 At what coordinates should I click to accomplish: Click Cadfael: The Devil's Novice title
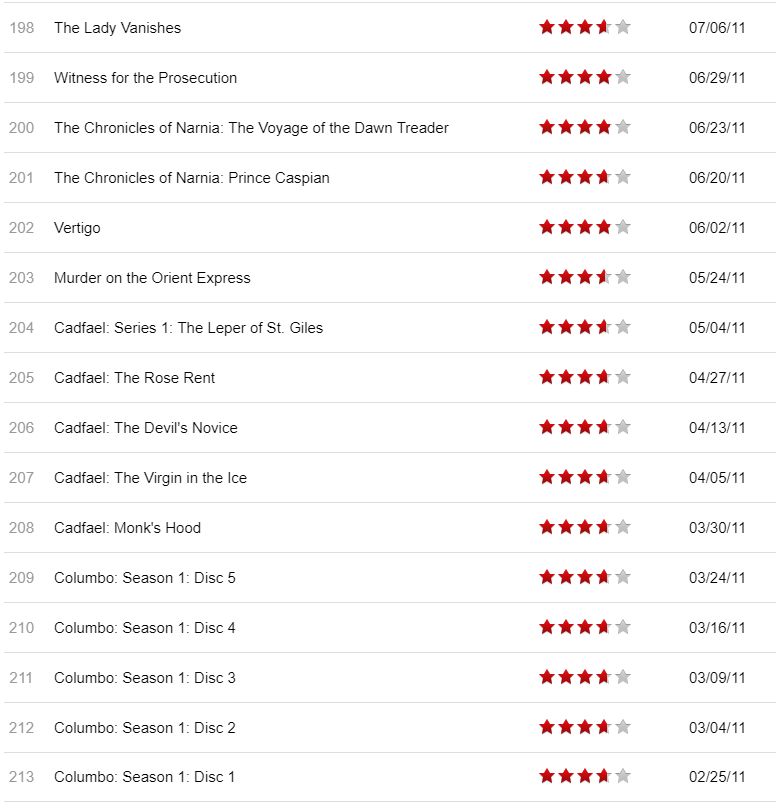click(x=145, y=428)
